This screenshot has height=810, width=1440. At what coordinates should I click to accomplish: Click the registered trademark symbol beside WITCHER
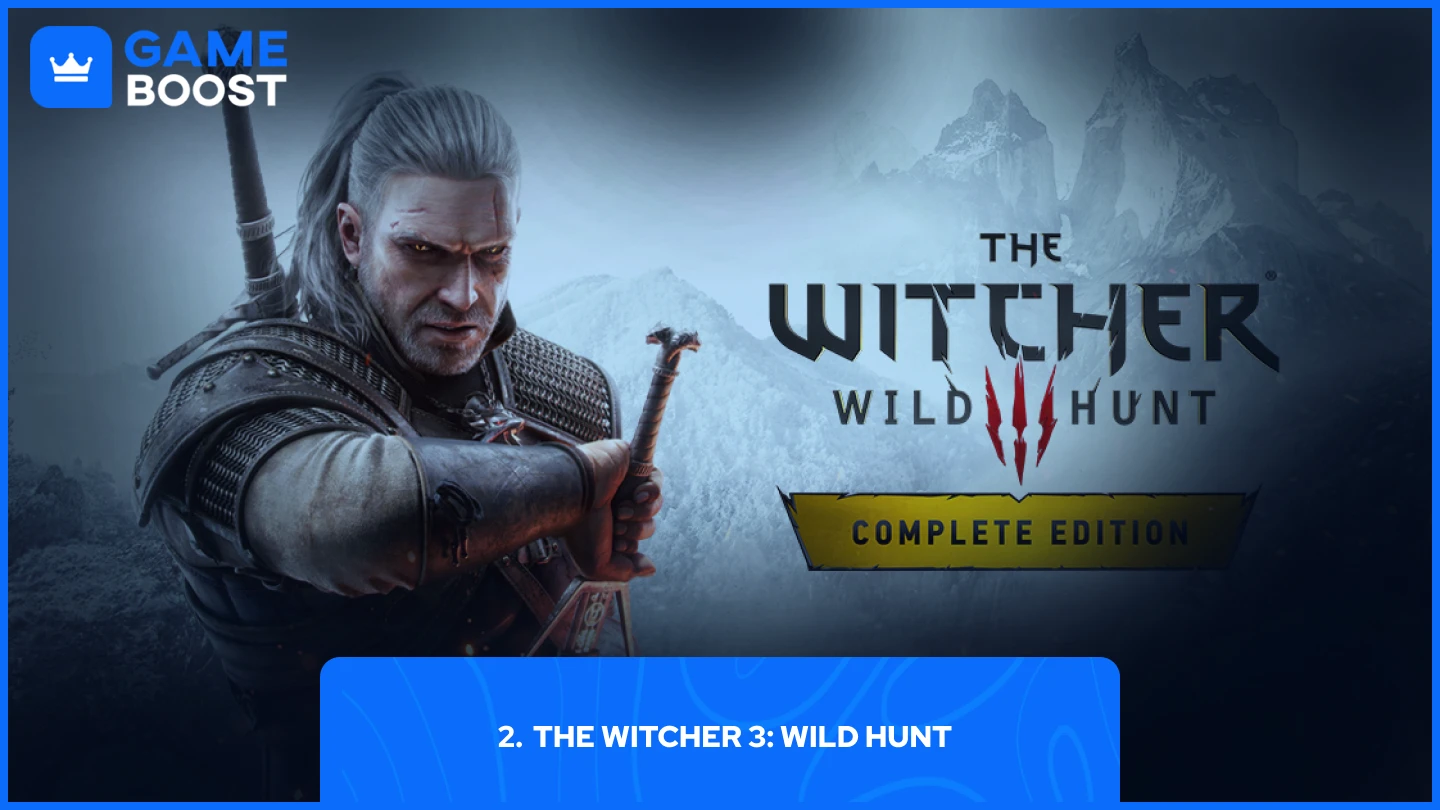[x=1270, y=276]
